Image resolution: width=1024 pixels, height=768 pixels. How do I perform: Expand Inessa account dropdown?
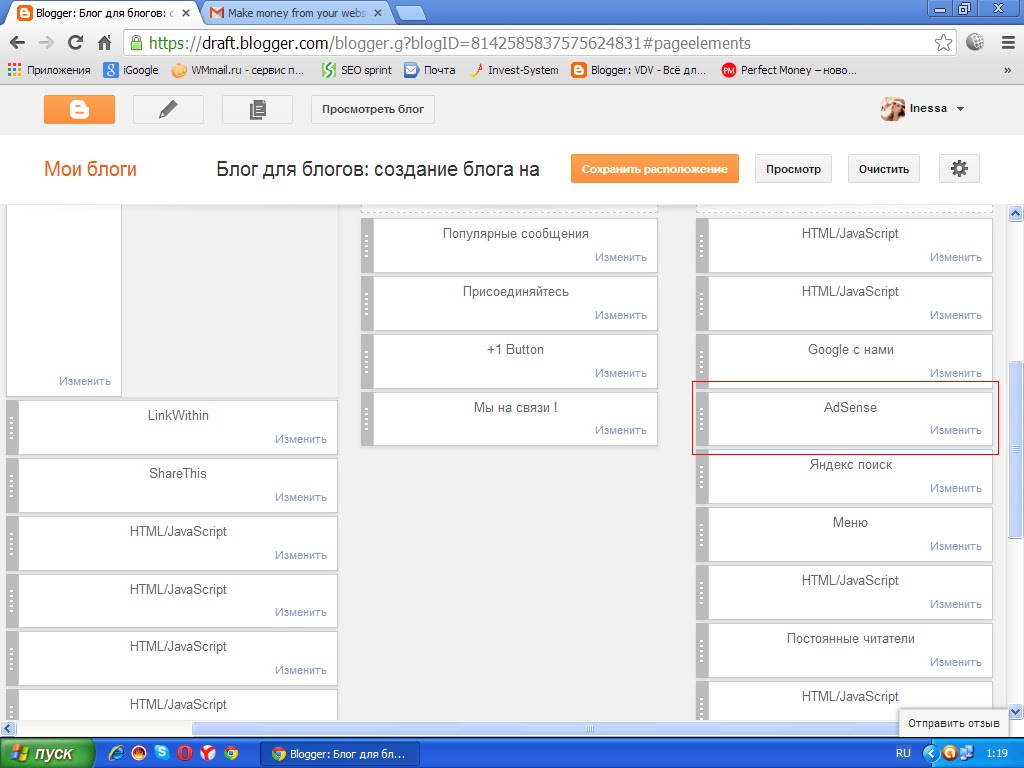961,109
